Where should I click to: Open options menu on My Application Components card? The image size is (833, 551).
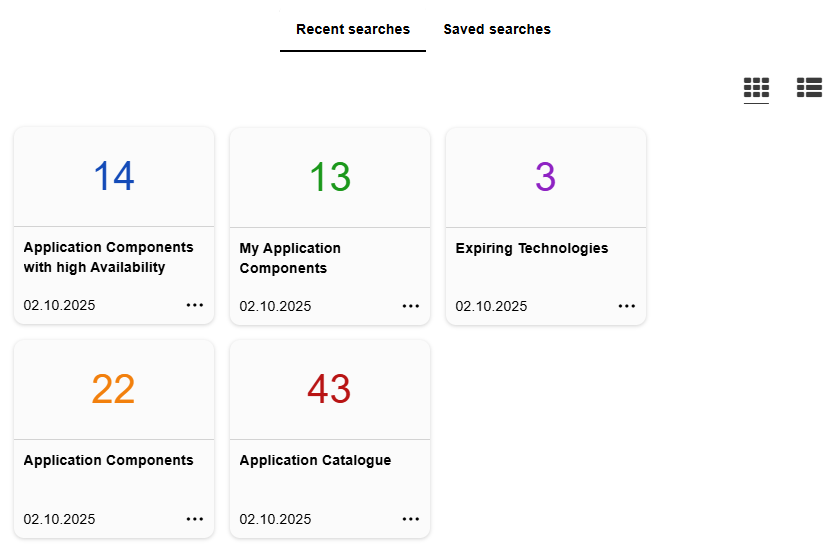coord(411,306)
